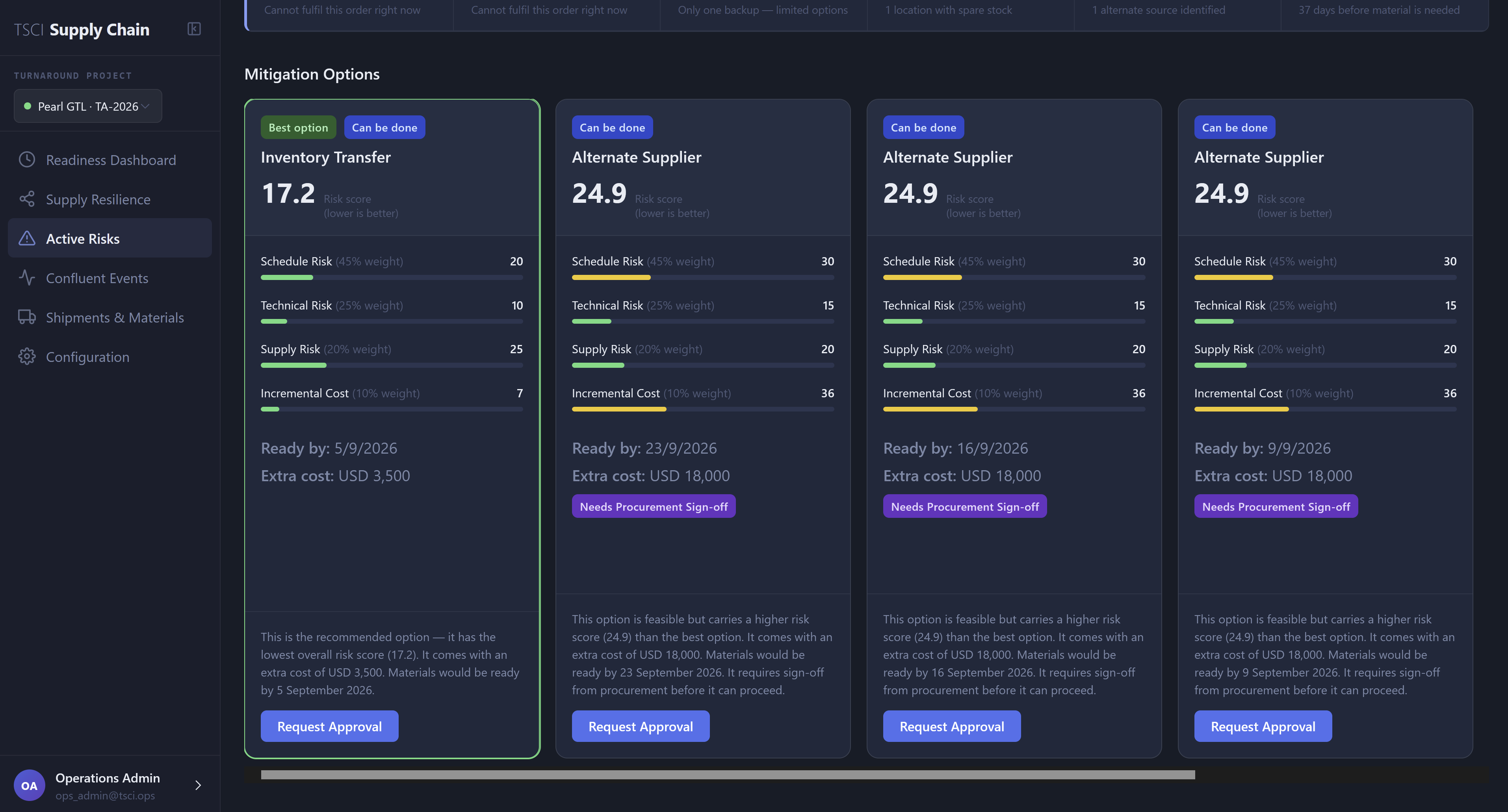Click Incremental Cost bar on 23/9/2026 card

pyautogui.click(x=702, y=409)
